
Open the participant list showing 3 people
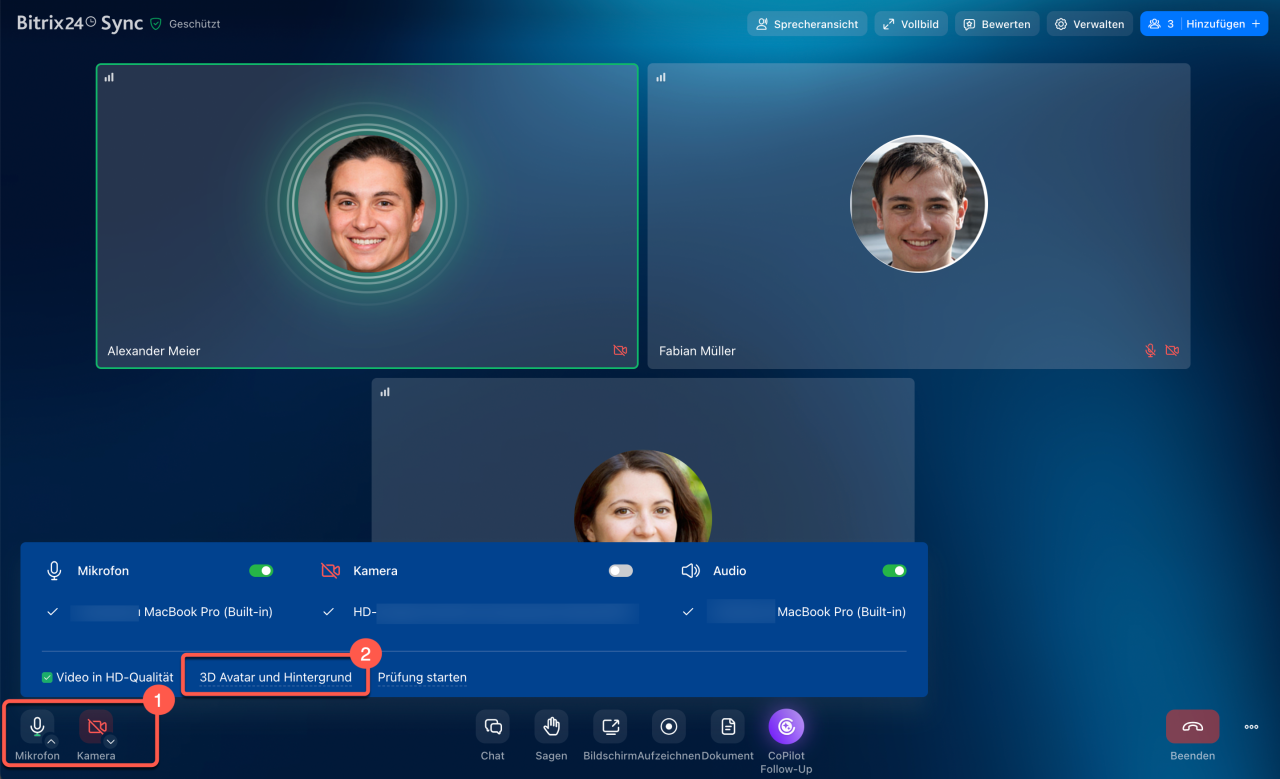coord(1161,24)
